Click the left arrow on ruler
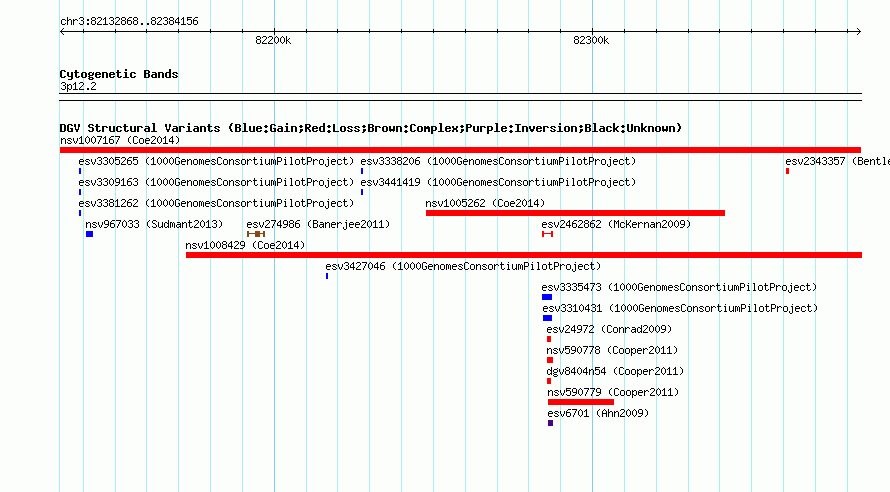 point(62,31)
